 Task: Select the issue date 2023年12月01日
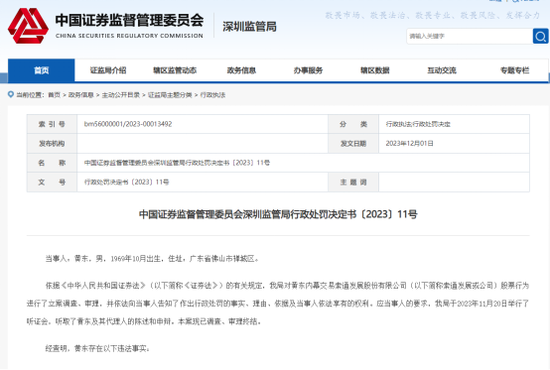[x=409, y=143]
